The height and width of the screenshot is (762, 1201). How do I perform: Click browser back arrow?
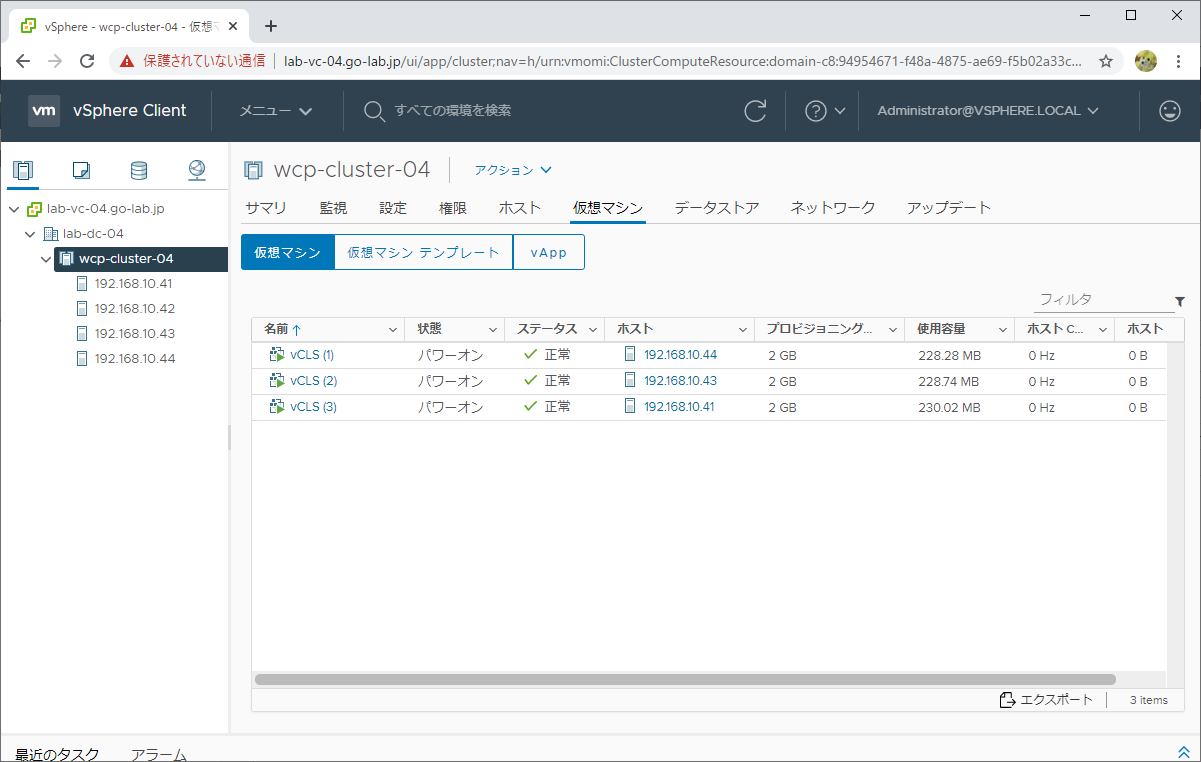(x=23, y=61)
